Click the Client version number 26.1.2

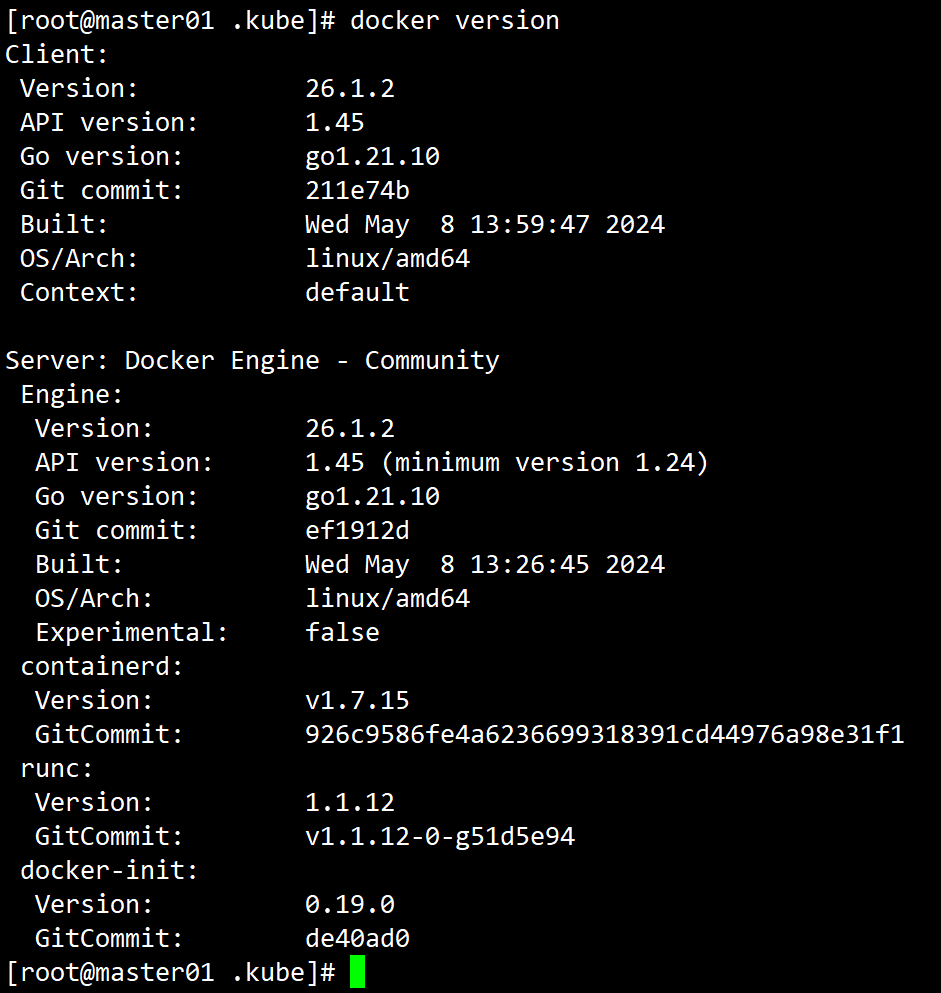click(x=350, y=89)
